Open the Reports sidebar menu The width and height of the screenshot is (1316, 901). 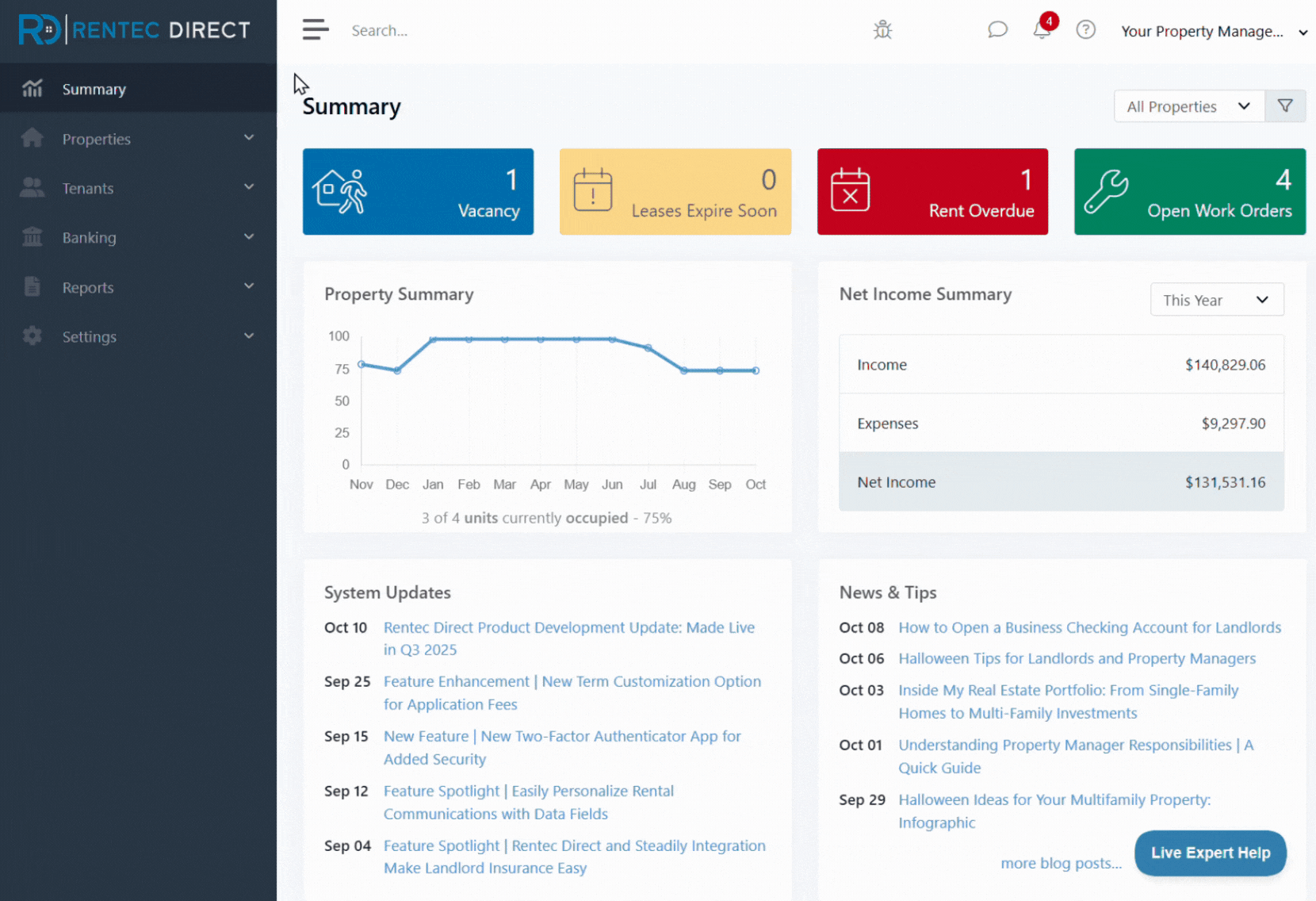(x=138, y=287)
